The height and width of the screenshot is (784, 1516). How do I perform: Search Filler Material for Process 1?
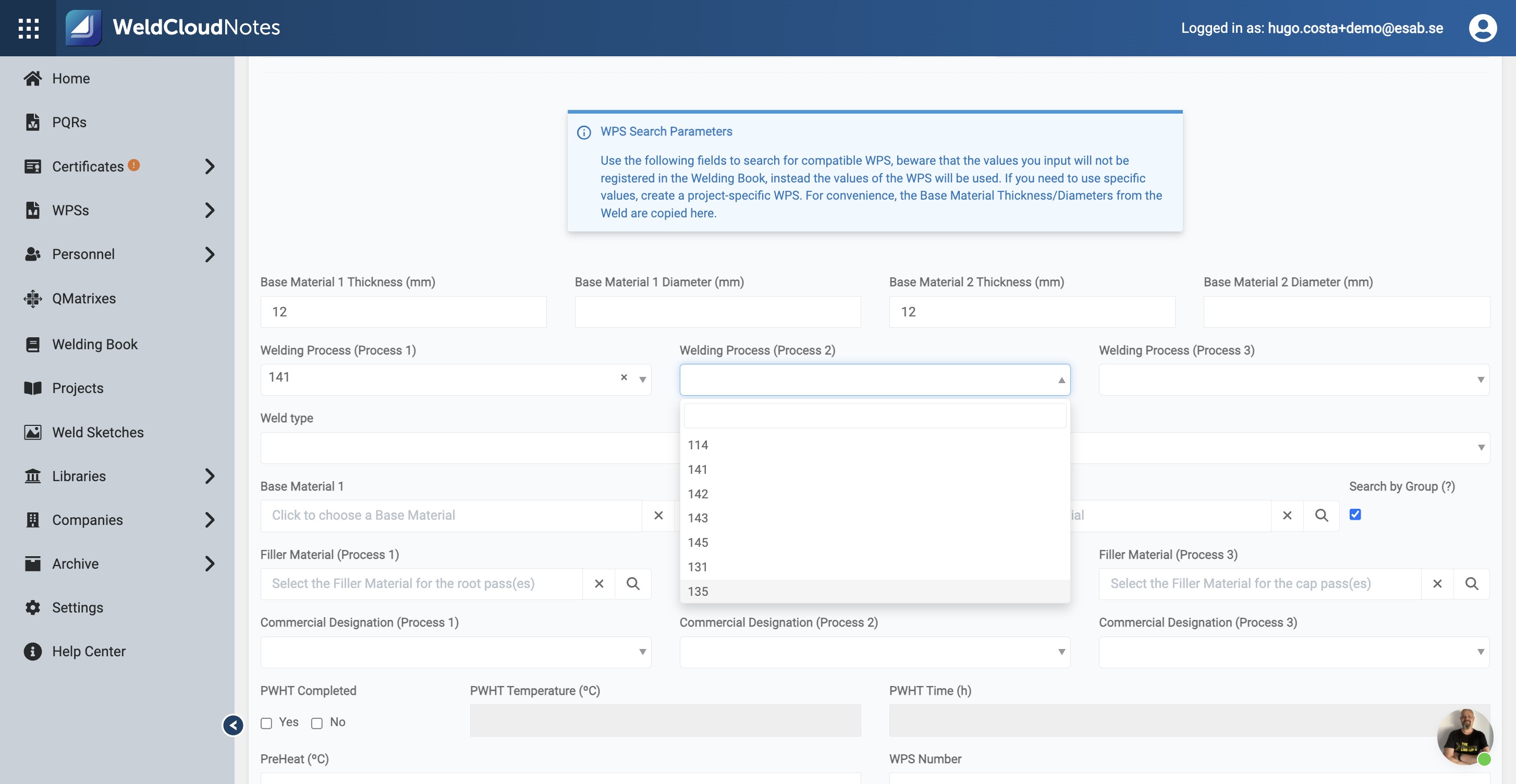point(633,584)
